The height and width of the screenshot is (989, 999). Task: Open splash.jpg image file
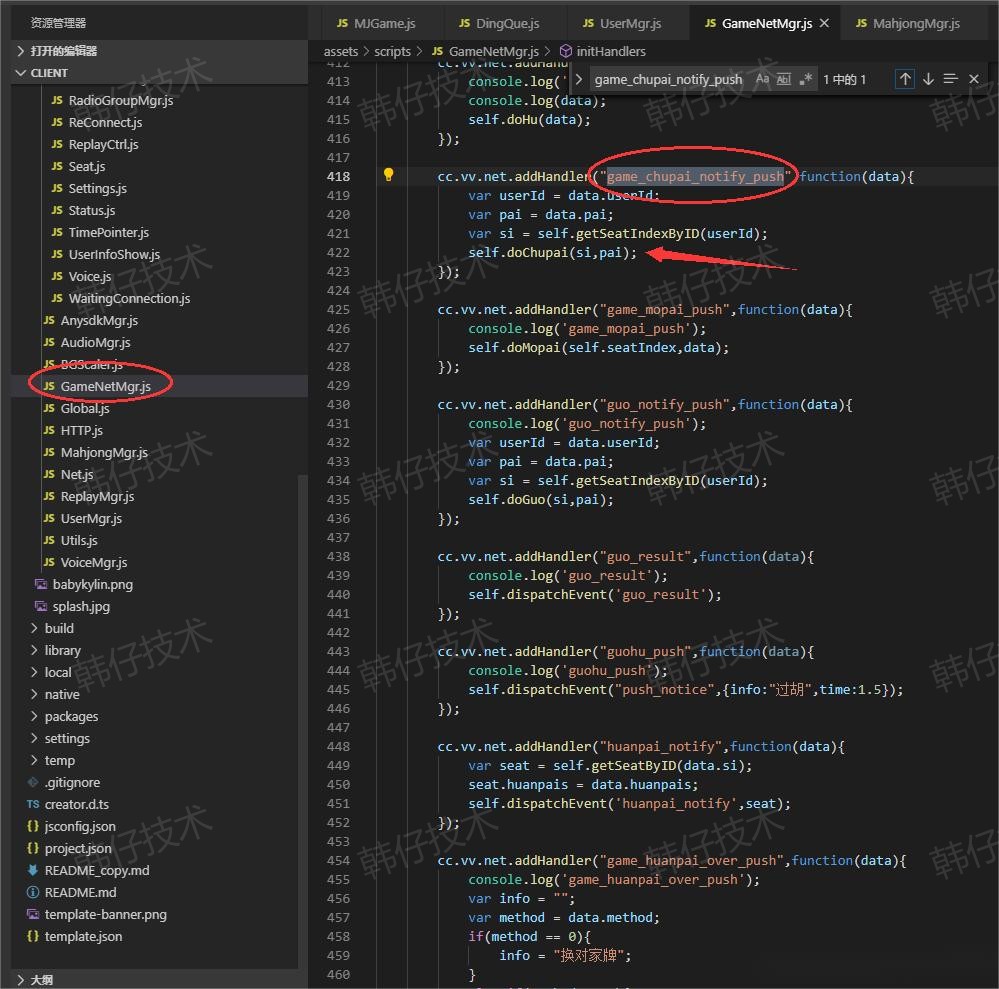(81, 607)
